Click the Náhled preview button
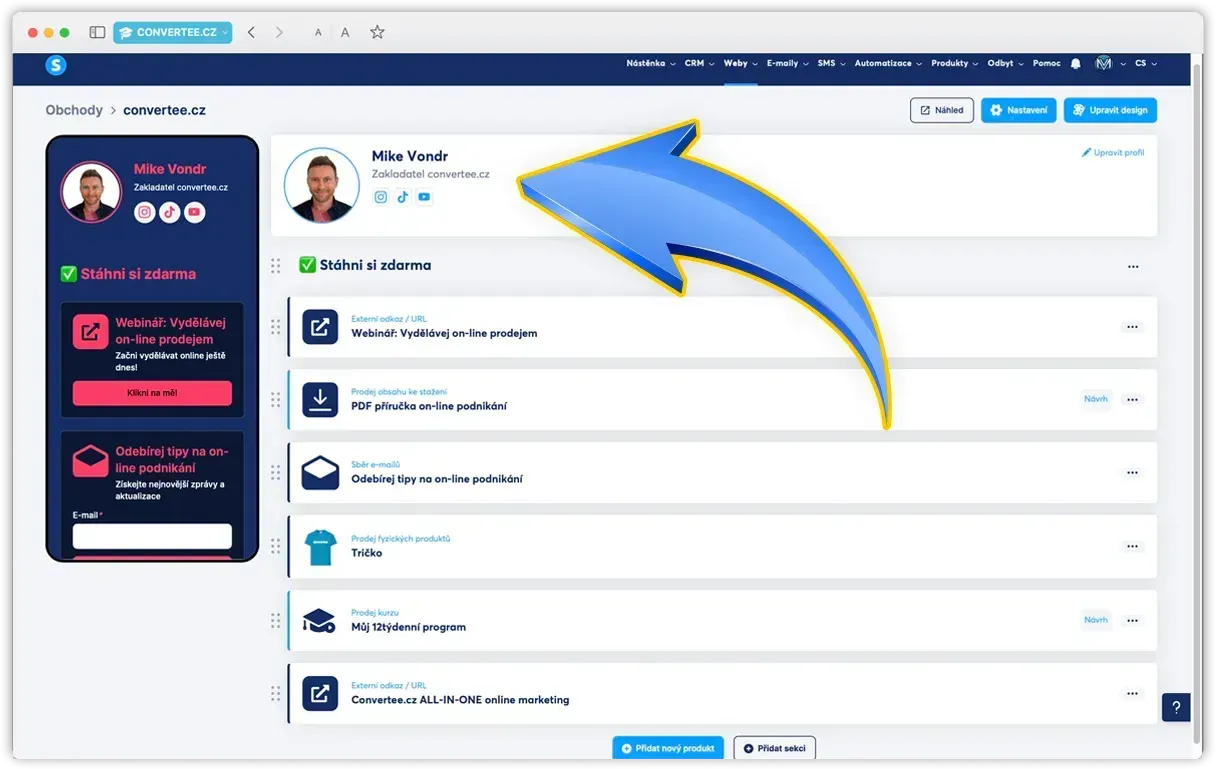Screen dimensions: 1216x769 click(x=942, y=110)
